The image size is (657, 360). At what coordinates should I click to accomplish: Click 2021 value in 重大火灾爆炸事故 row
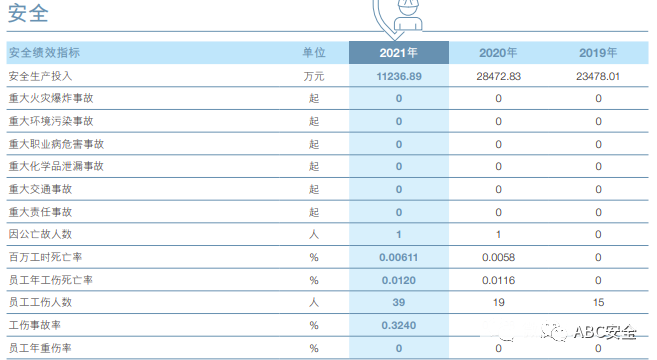[398, 98]
